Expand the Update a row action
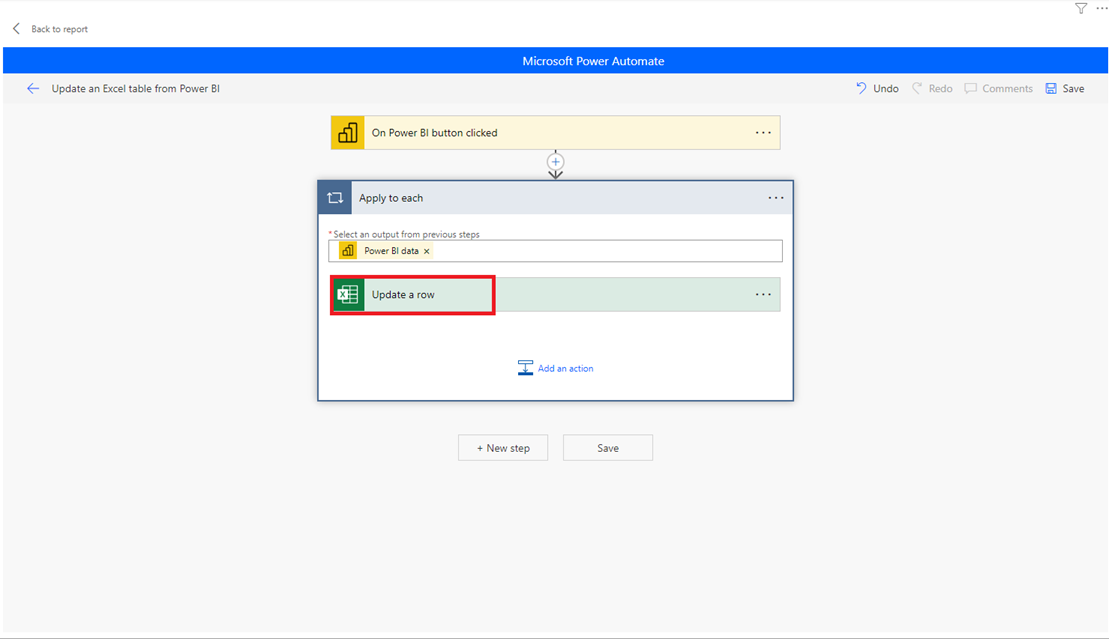Screen dimensions: 1109x639 click(x=555, y=294)
